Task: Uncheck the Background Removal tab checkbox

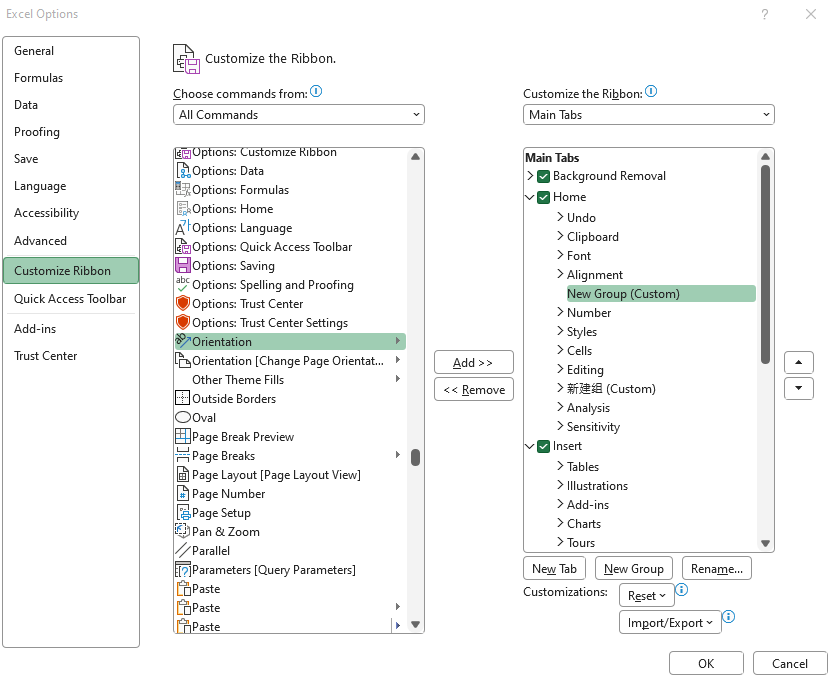Action: point(543,176)
